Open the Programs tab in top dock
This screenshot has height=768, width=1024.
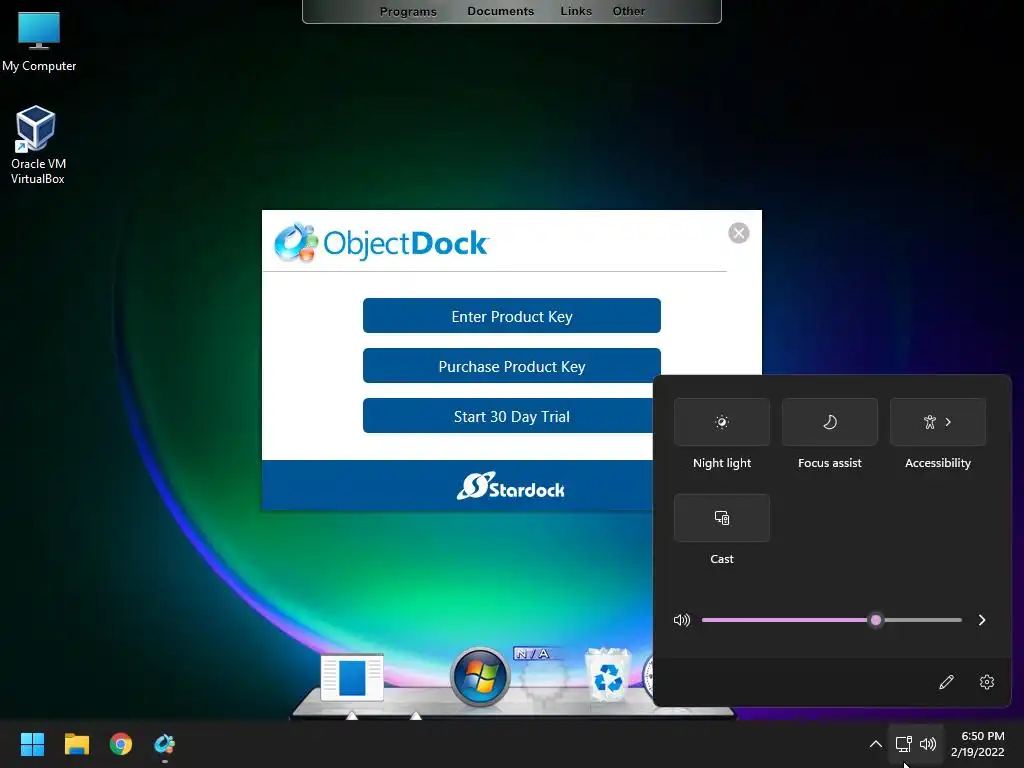point(408,11)
